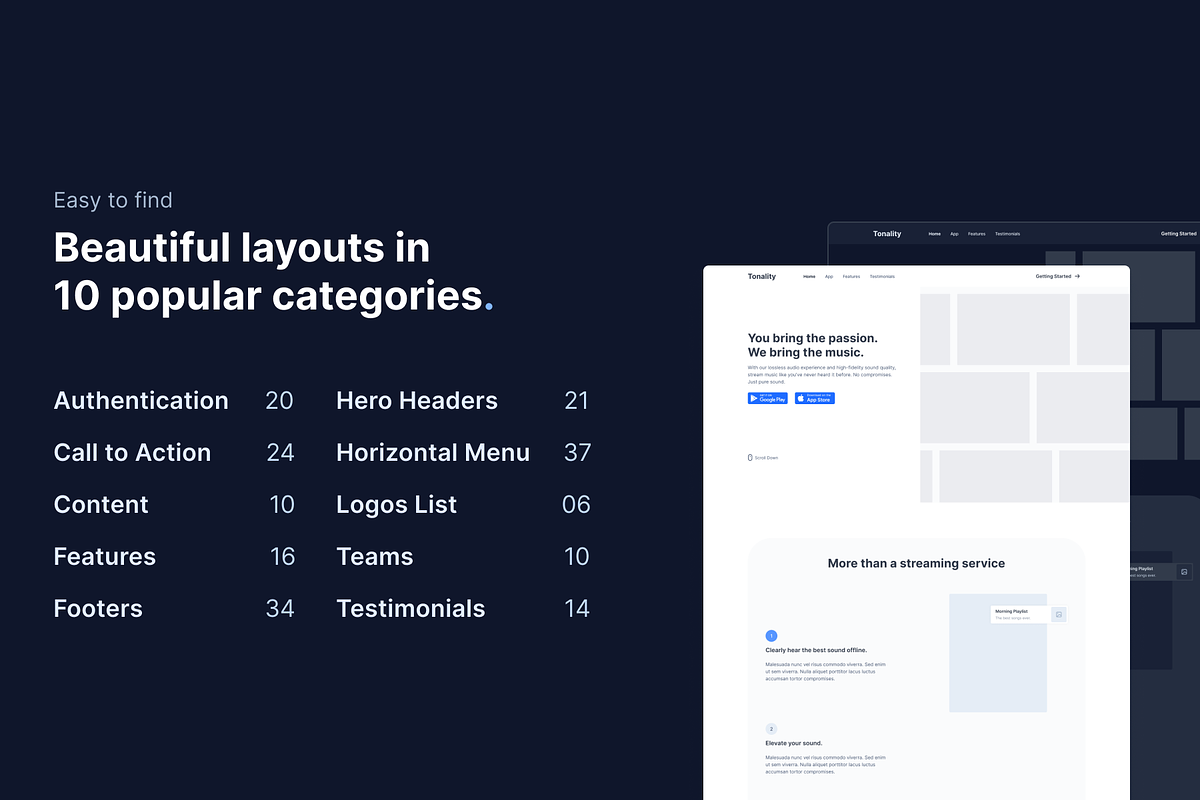Open Features in the dark mockup nav
The width and height of the screenshot is (1200, 800).
pyautogui.click(x=976, y=234)
